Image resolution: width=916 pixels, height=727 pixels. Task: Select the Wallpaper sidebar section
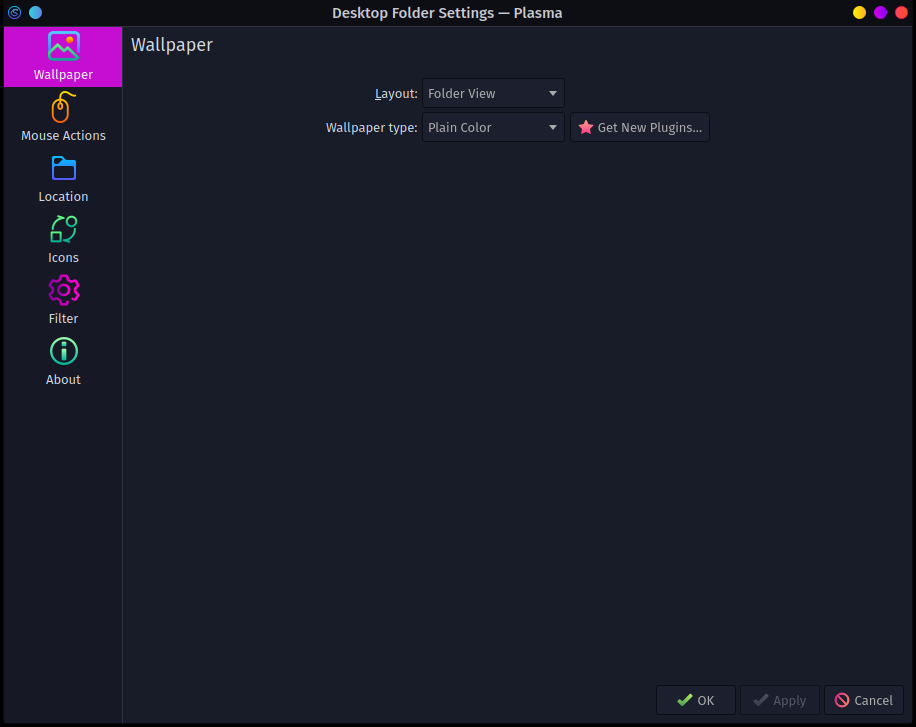63,57
